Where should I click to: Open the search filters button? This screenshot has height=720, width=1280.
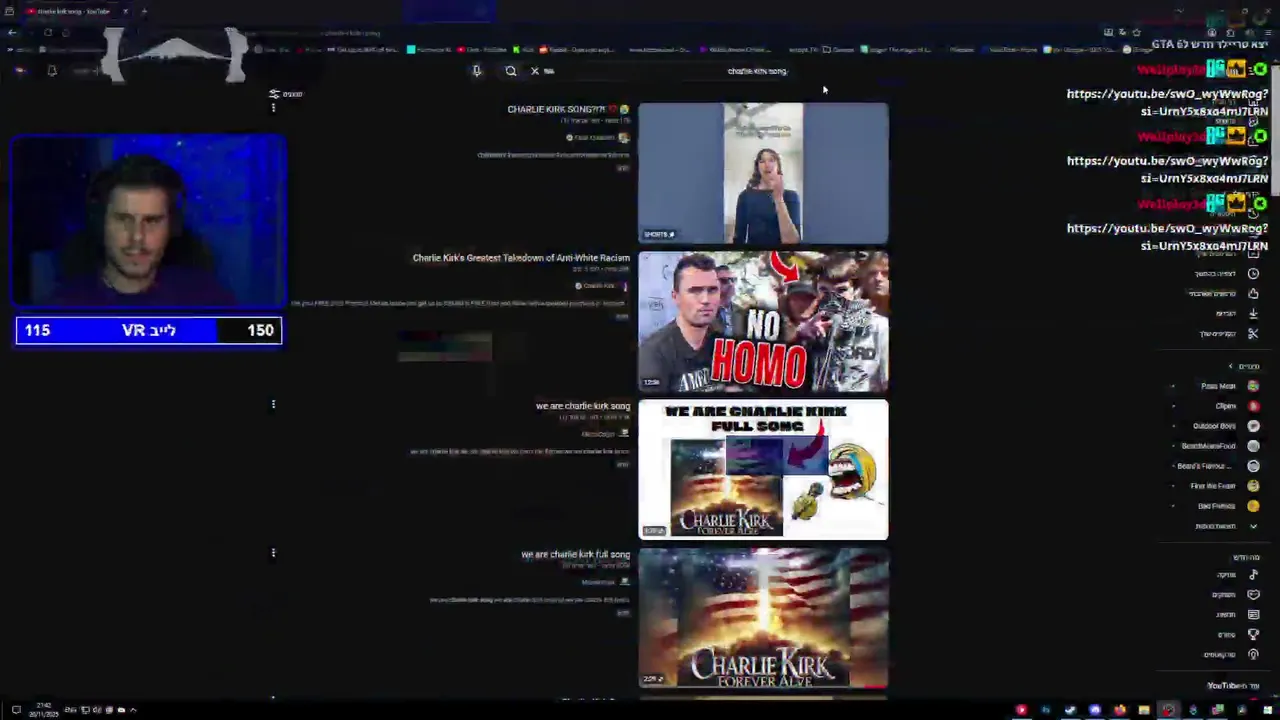(285, 94)
